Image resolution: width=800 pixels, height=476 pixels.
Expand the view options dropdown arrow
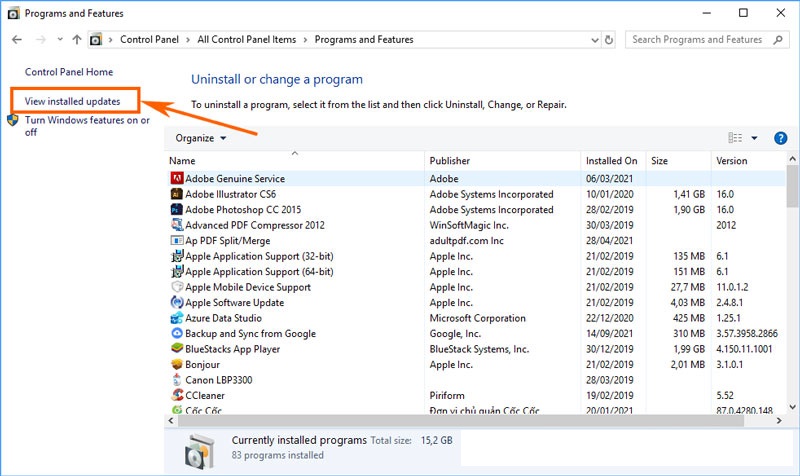[x=754, y=138]
